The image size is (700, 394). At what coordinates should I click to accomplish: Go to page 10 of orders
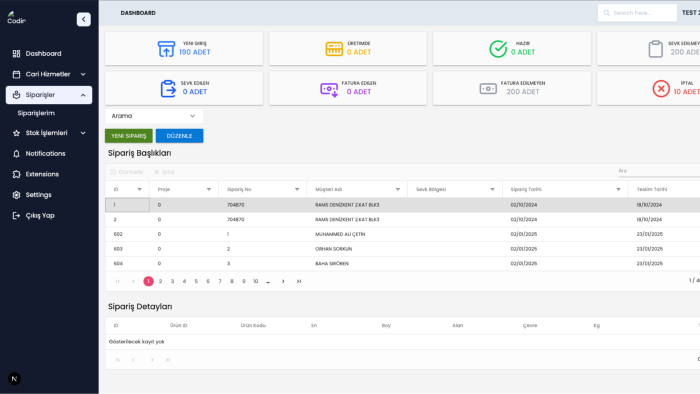pos(255,282)
